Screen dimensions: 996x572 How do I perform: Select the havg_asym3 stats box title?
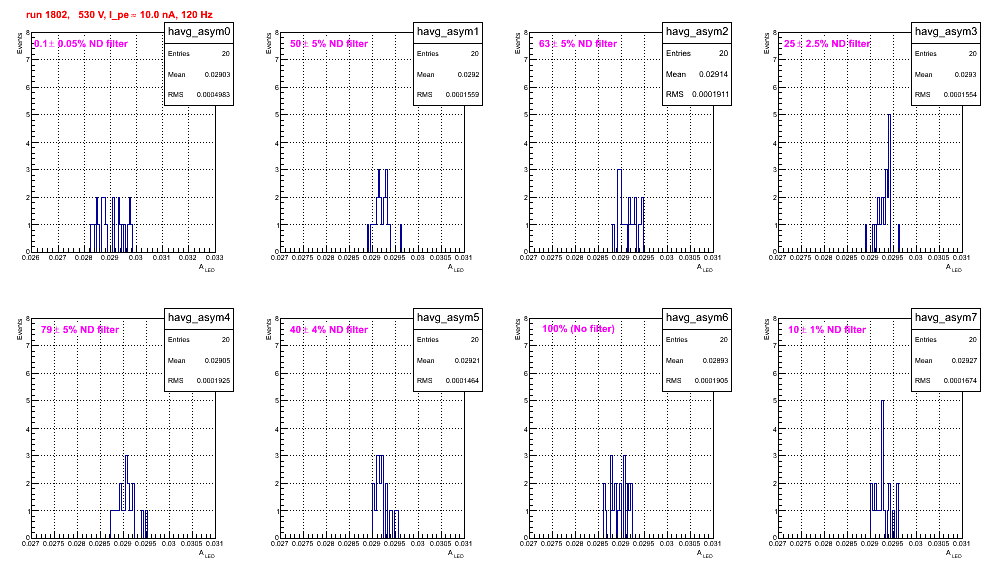pos(946,32)
